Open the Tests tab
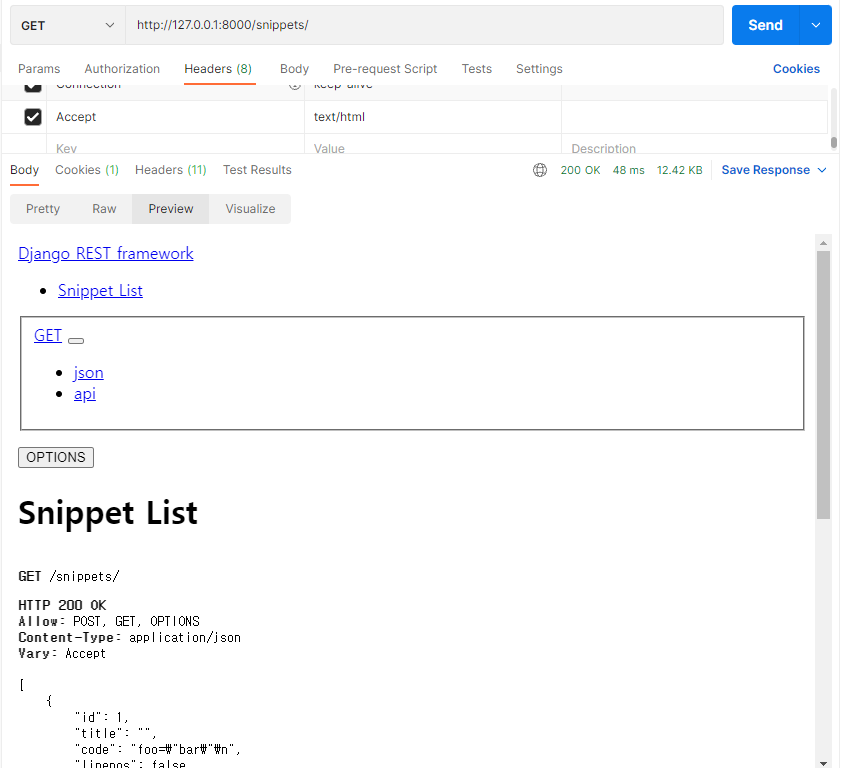The image size is (841, 768). pos(477,69)
